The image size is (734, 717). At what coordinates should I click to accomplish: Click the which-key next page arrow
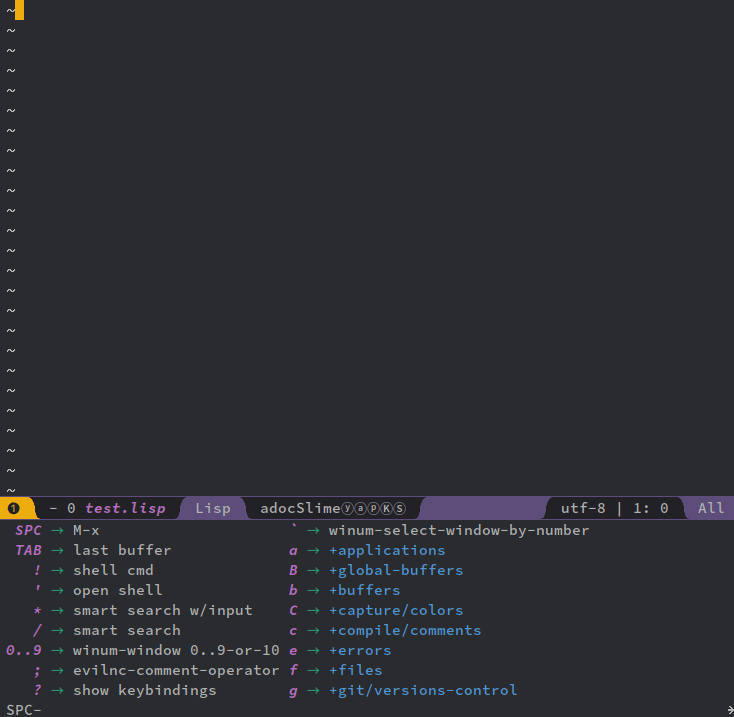[730, 710]
